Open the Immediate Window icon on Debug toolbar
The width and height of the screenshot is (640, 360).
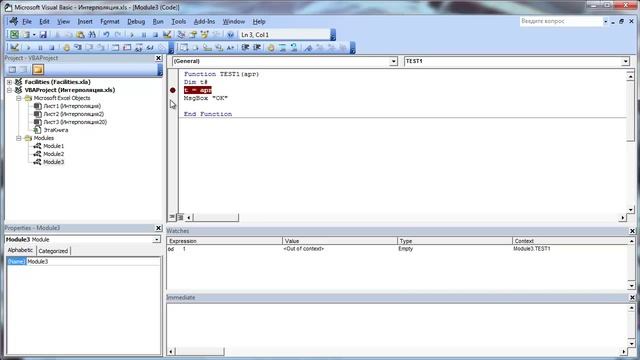tap(127, 48)
